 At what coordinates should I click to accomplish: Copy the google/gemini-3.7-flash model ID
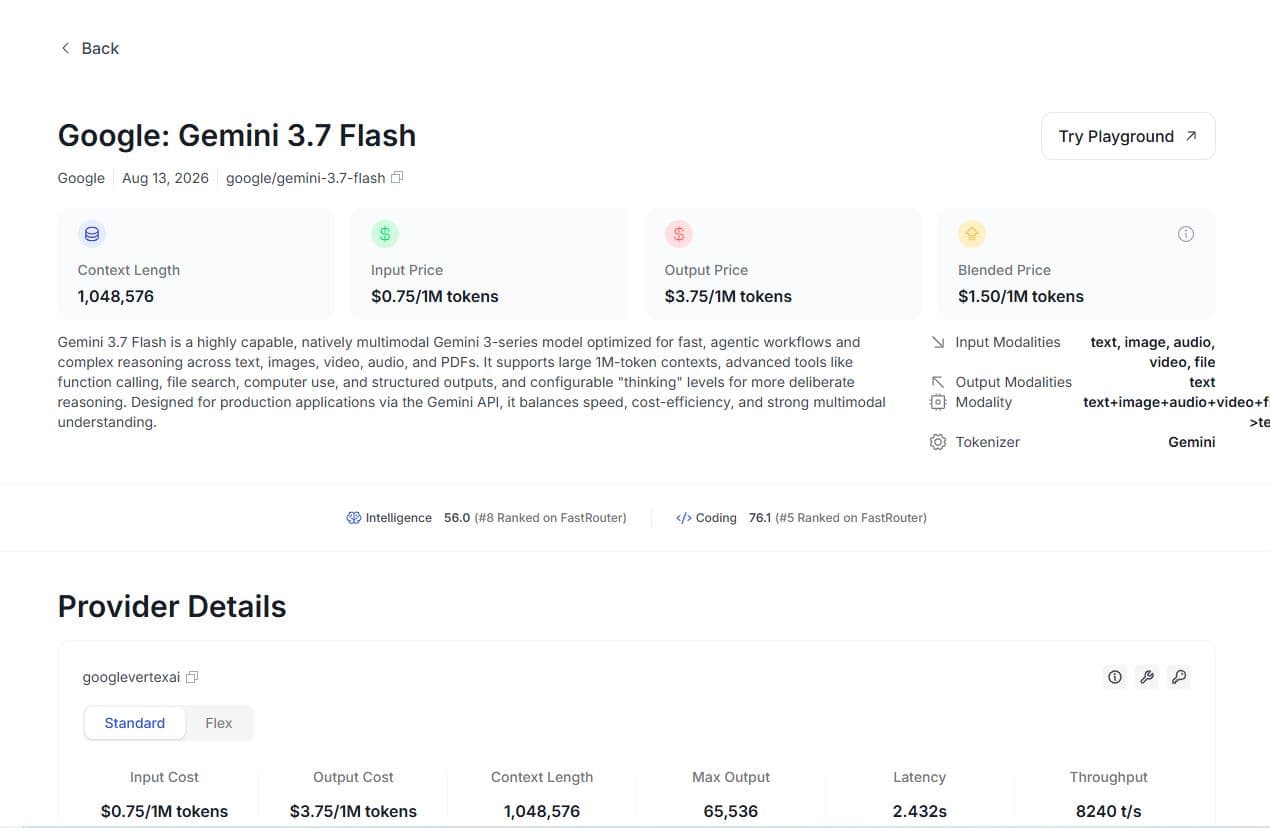(397, 178)
